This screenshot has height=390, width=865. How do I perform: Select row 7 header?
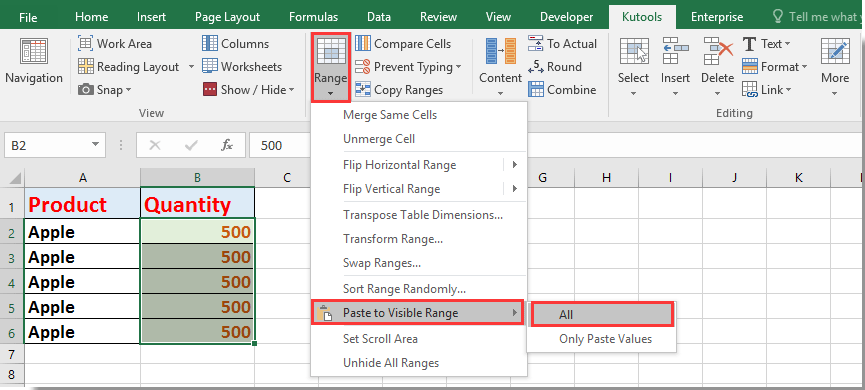click(12, 353)
